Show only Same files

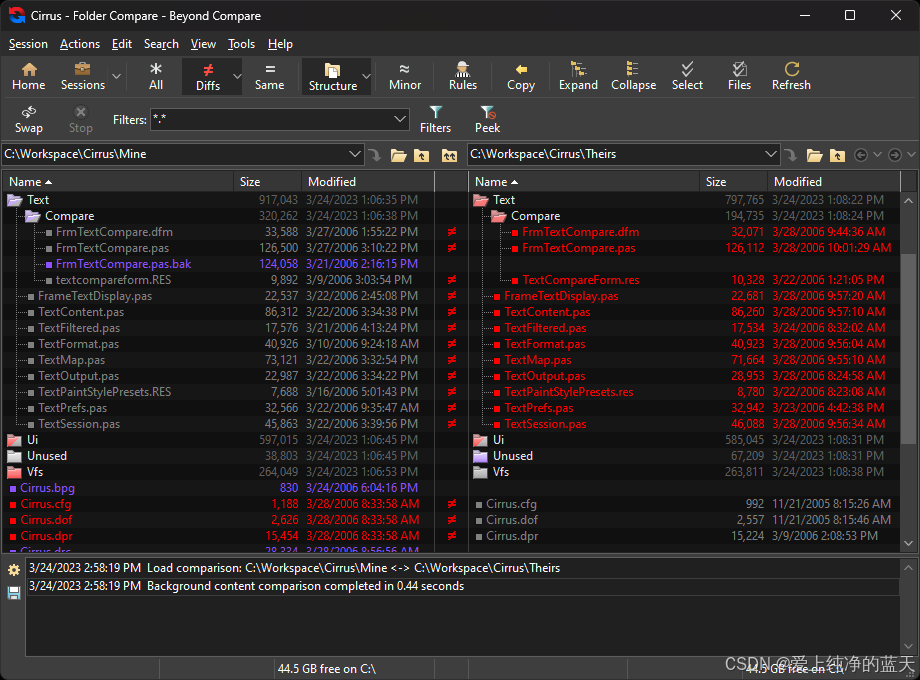tap(269, 77)
